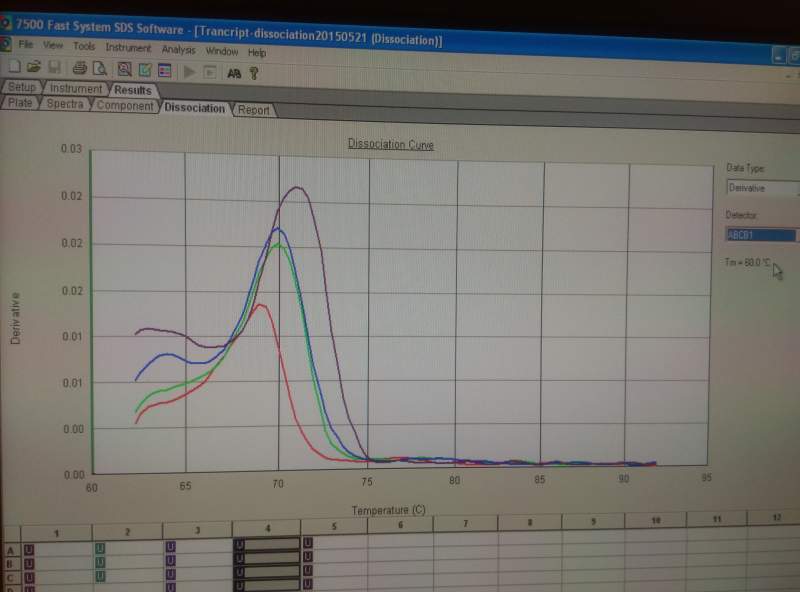Image resolution: width=800 pixels, height=592 pixels.
Task: Select well B2 with green U marker
Action: (128, 562)
